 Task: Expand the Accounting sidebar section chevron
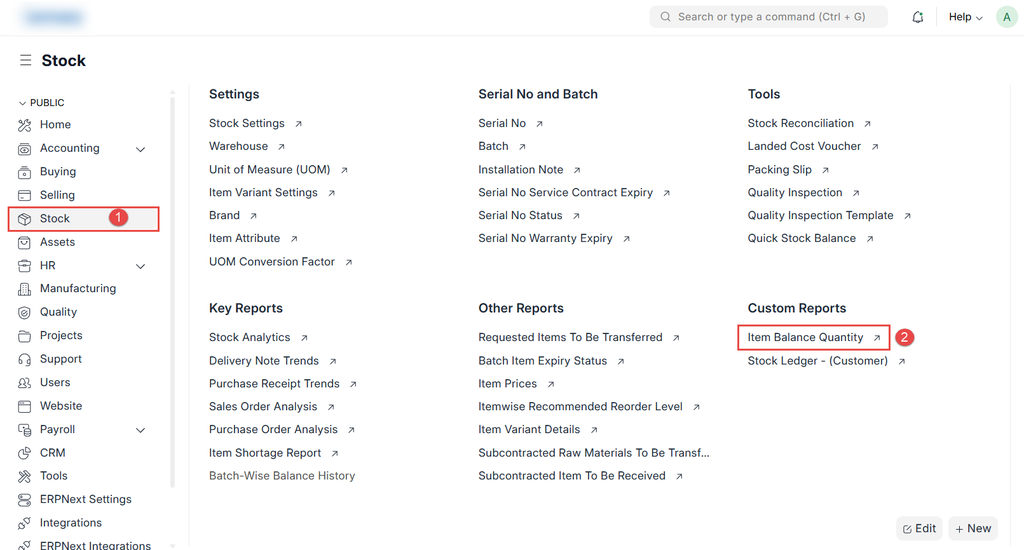tap(140, 149)
